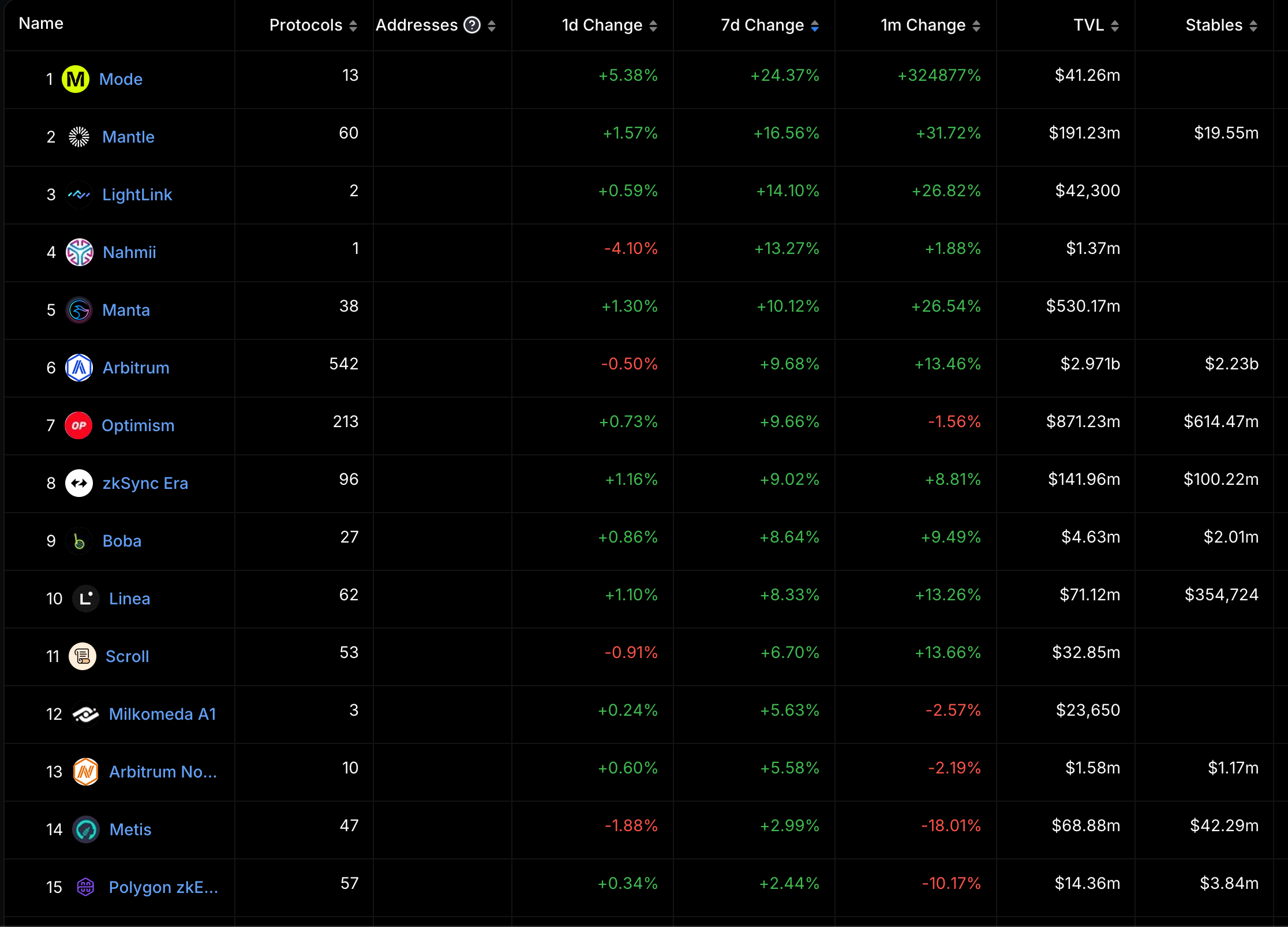Click the Addresses help question mark icon

coord(472,25)
